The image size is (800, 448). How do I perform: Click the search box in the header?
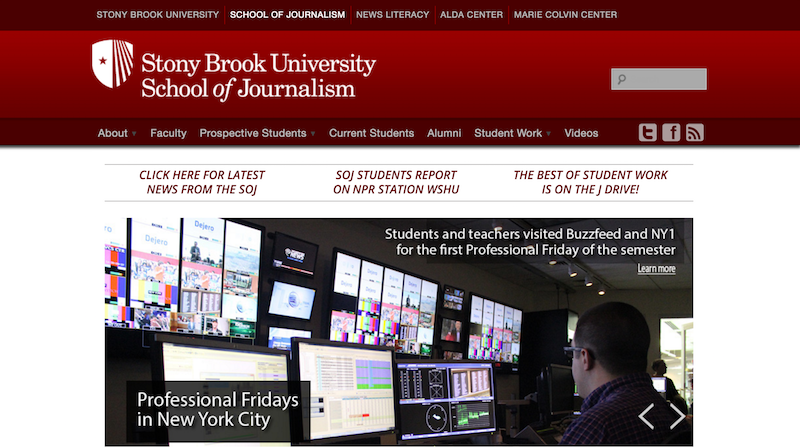point(659,79)
